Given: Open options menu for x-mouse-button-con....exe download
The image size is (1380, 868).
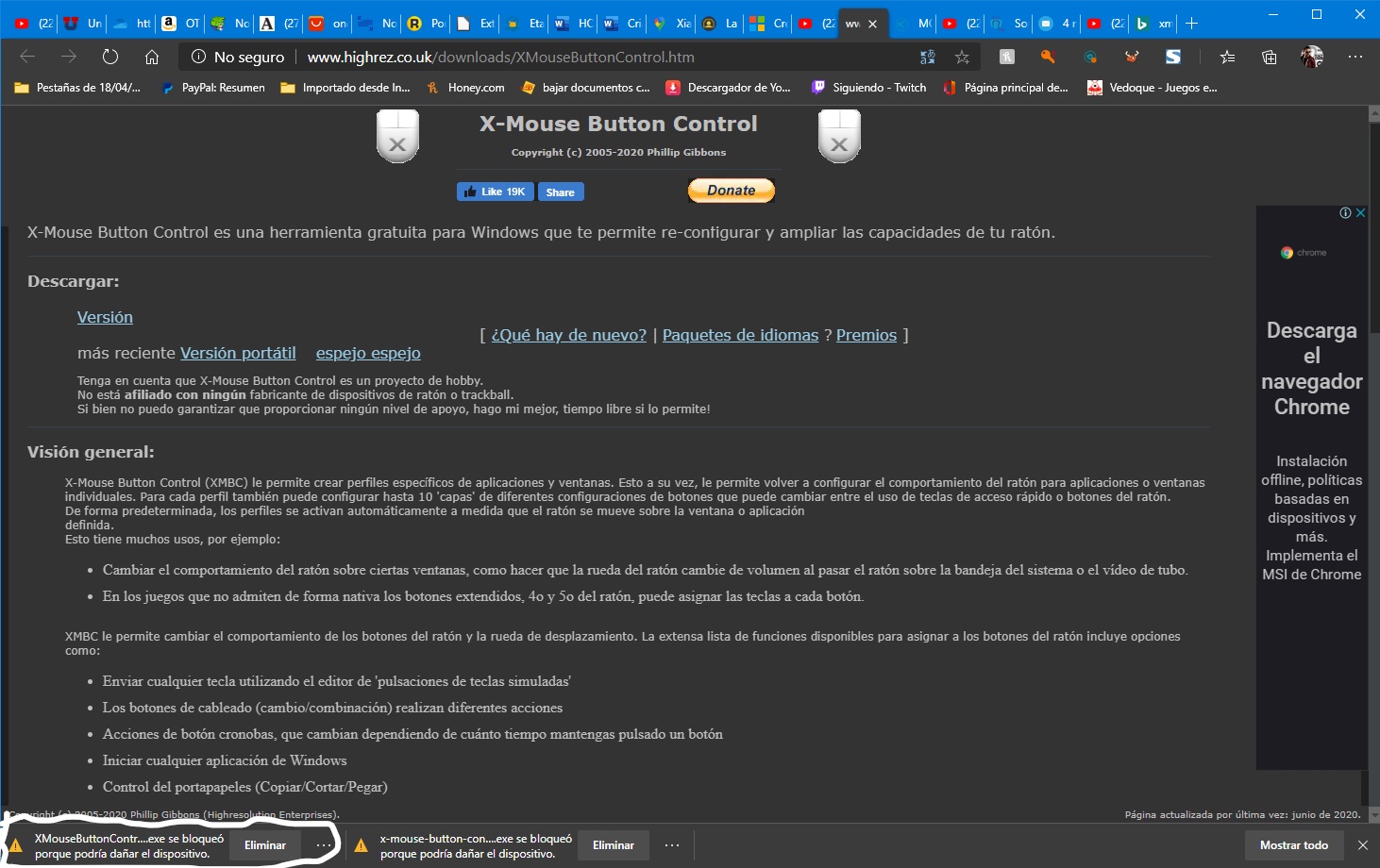Looking at the screenshot, I should [x=672, y=845].
